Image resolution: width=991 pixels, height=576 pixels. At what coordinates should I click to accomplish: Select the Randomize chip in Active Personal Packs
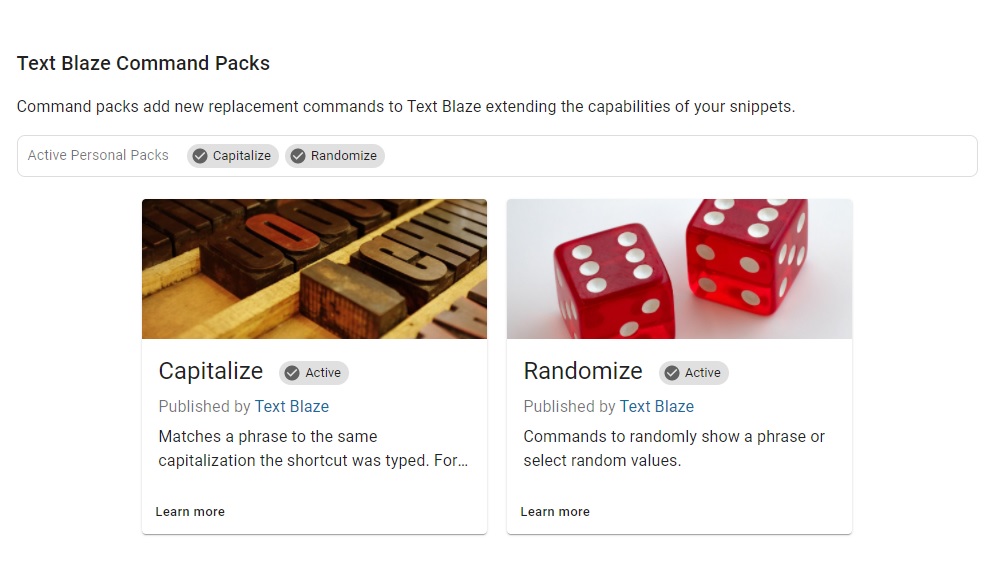tap(335, 156)
